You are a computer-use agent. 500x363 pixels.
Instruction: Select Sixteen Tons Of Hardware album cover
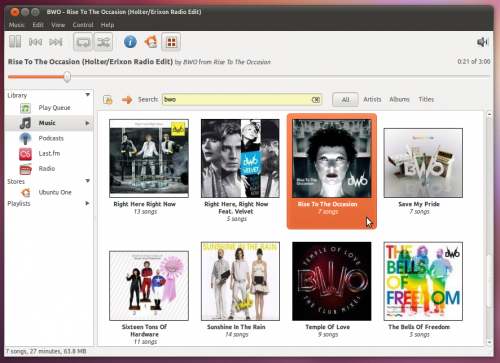(149, 286)
